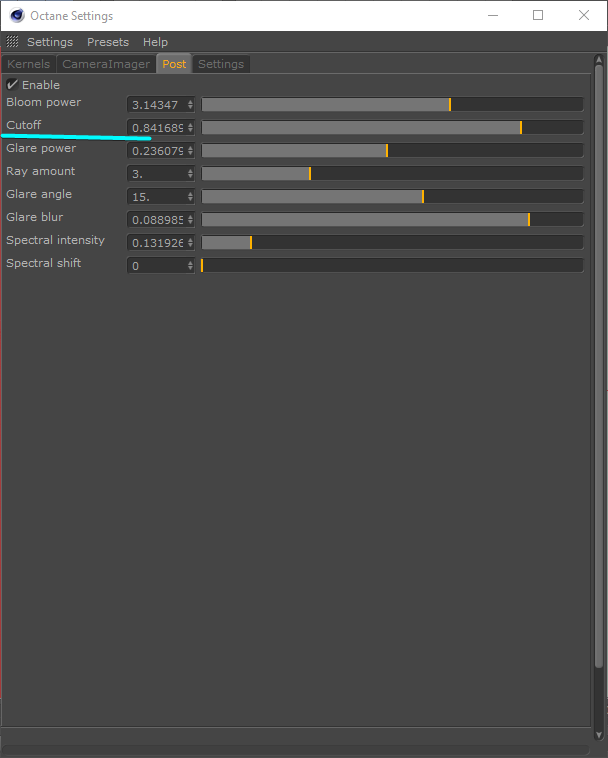This screenshot has height=758, width=608.
Task: Click the scrollbar up arrow
Action: [x=599, y=59]
